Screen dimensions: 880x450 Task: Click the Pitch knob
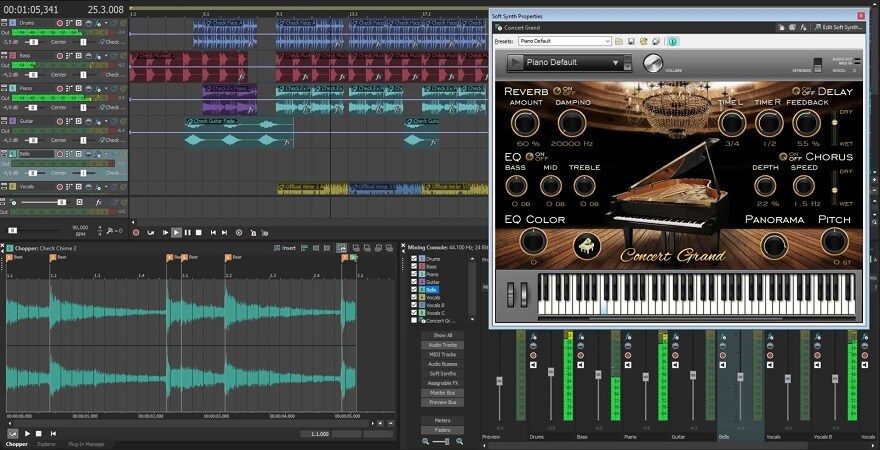pyautogui.click(x=835, y=241)
